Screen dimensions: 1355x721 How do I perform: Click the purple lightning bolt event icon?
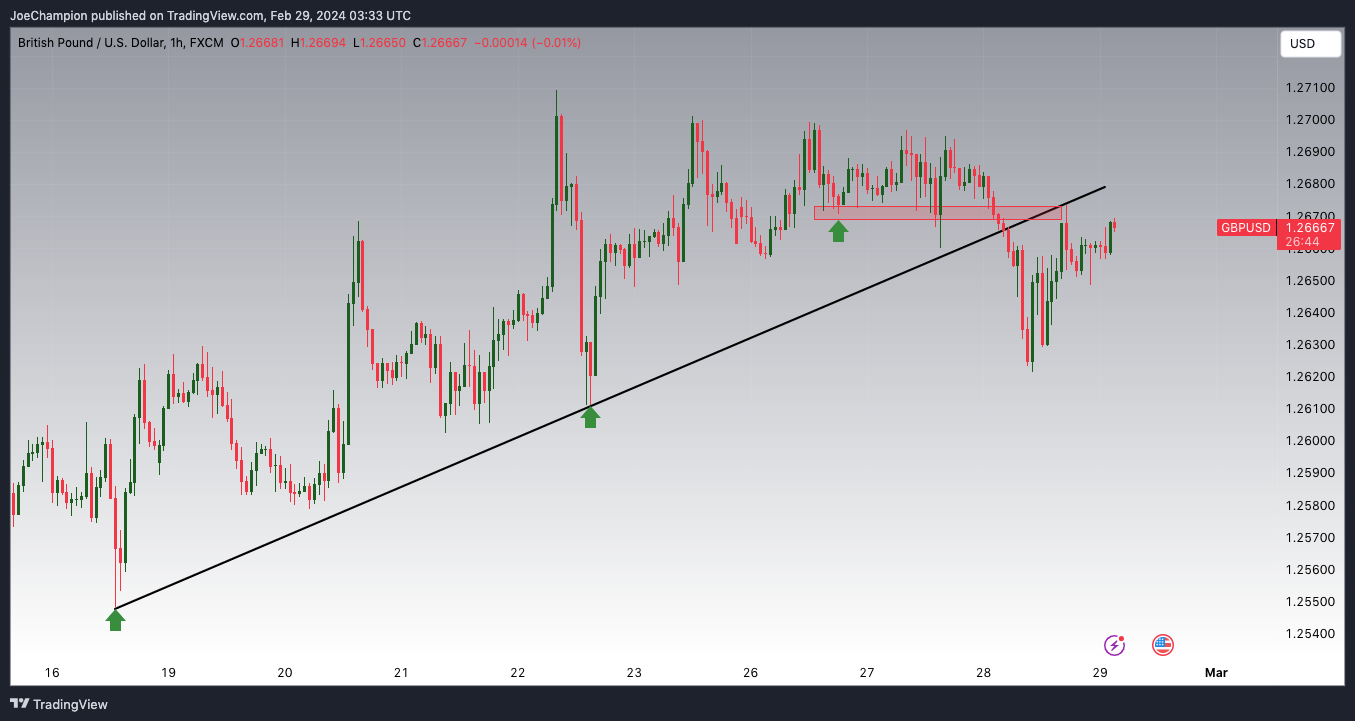click(1114, 645)
